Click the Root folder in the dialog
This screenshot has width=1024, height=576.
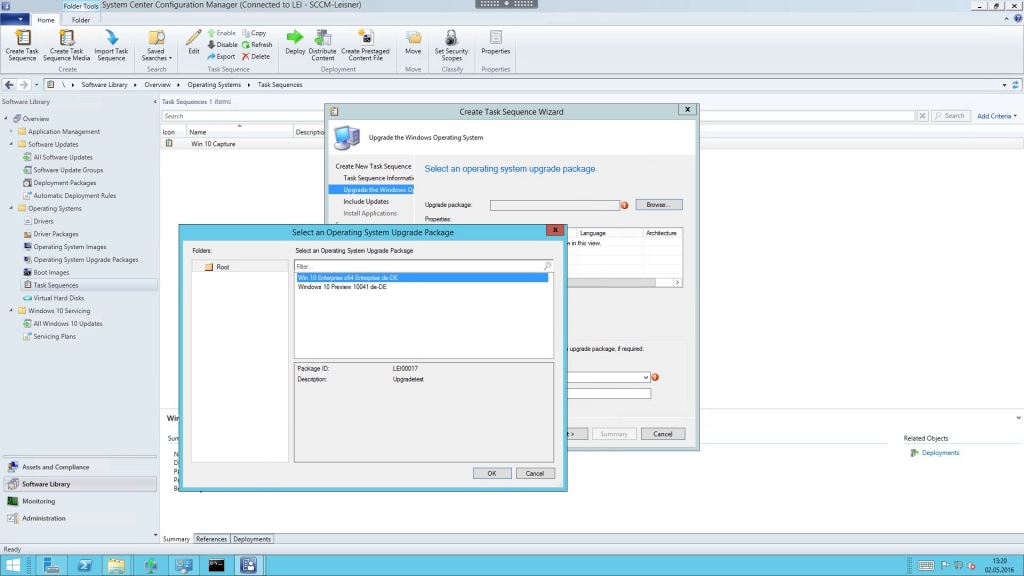222,266
